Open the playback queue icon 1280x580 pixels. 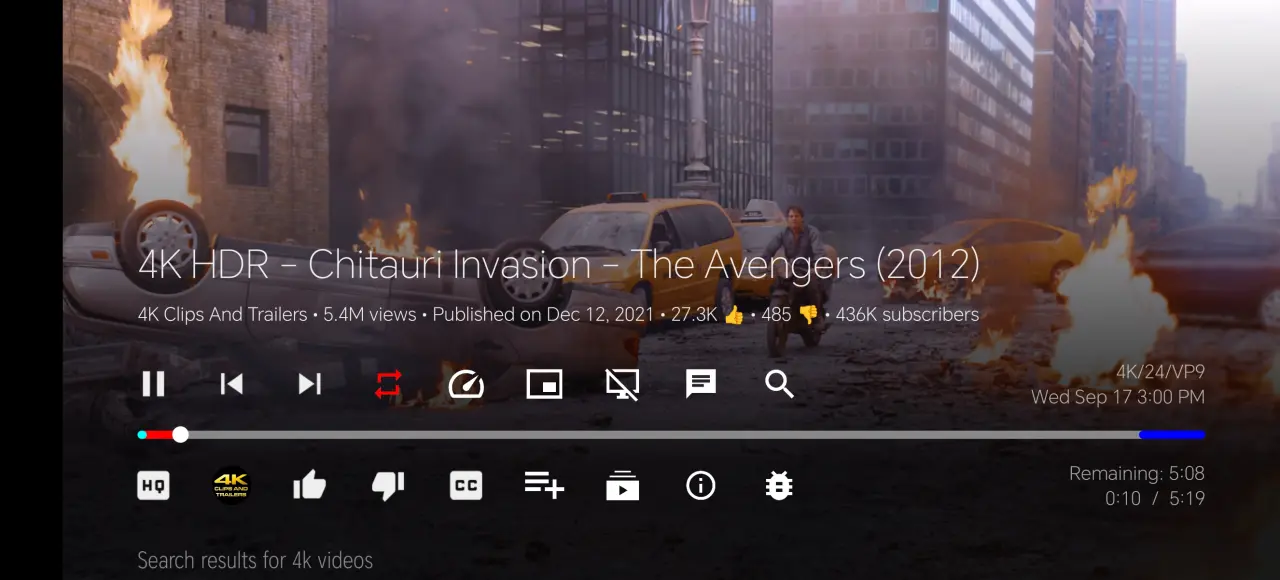[622, 486]
